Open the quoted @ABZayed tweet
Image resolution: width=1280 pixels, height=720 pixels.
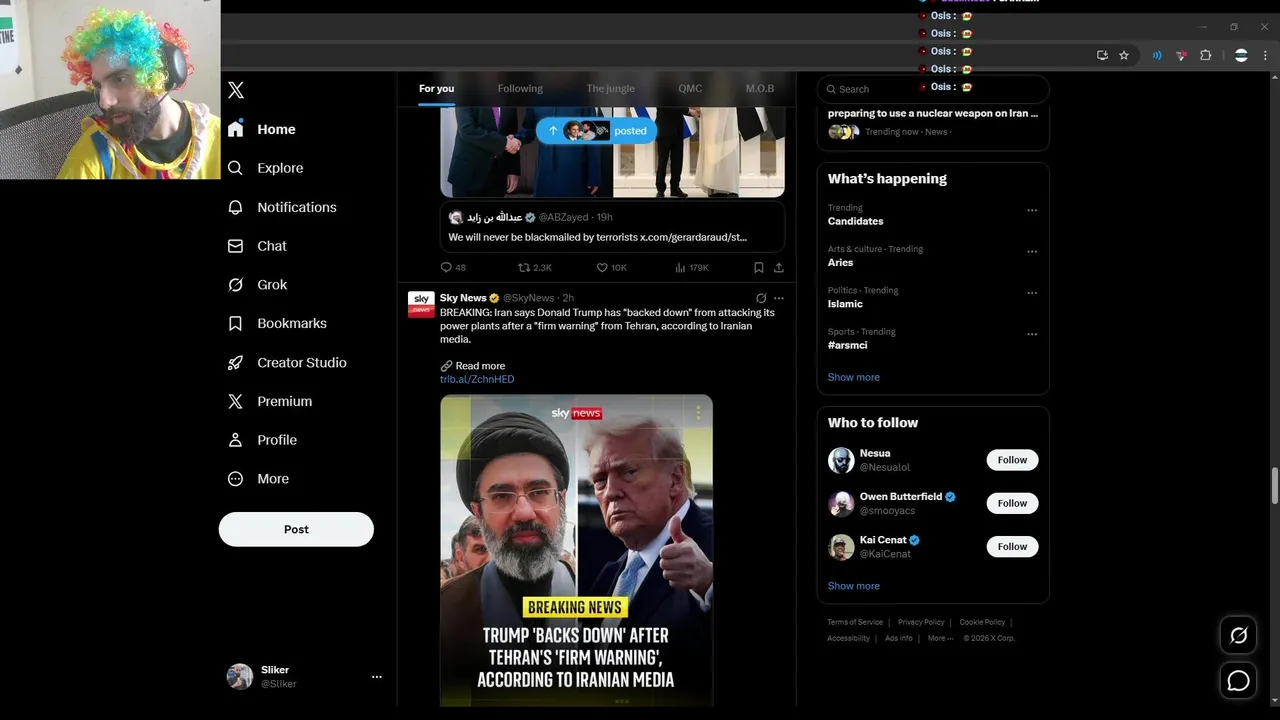coord(612,228)
